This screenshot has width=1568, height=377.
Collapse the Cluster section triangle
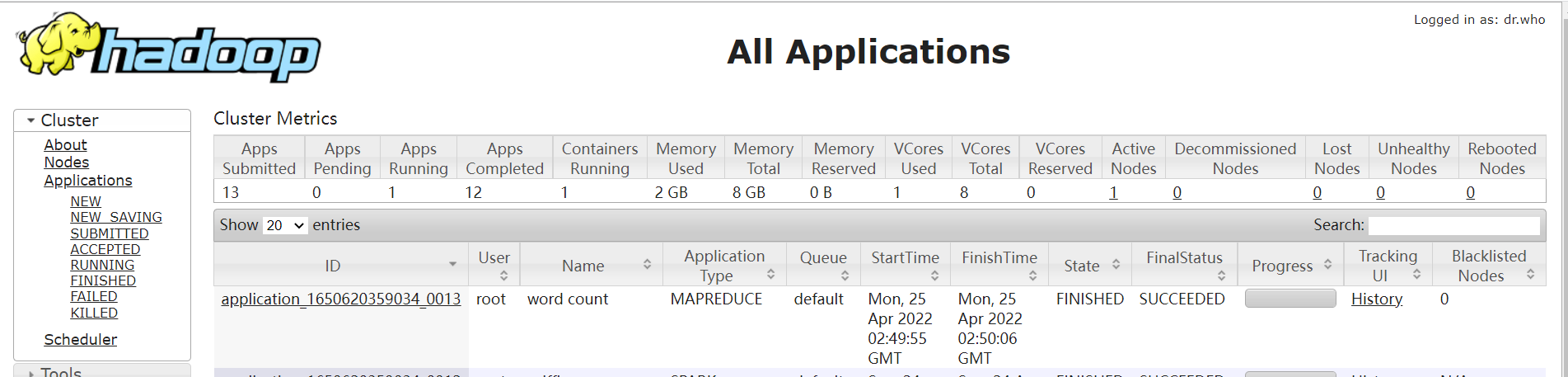[30, 120]
